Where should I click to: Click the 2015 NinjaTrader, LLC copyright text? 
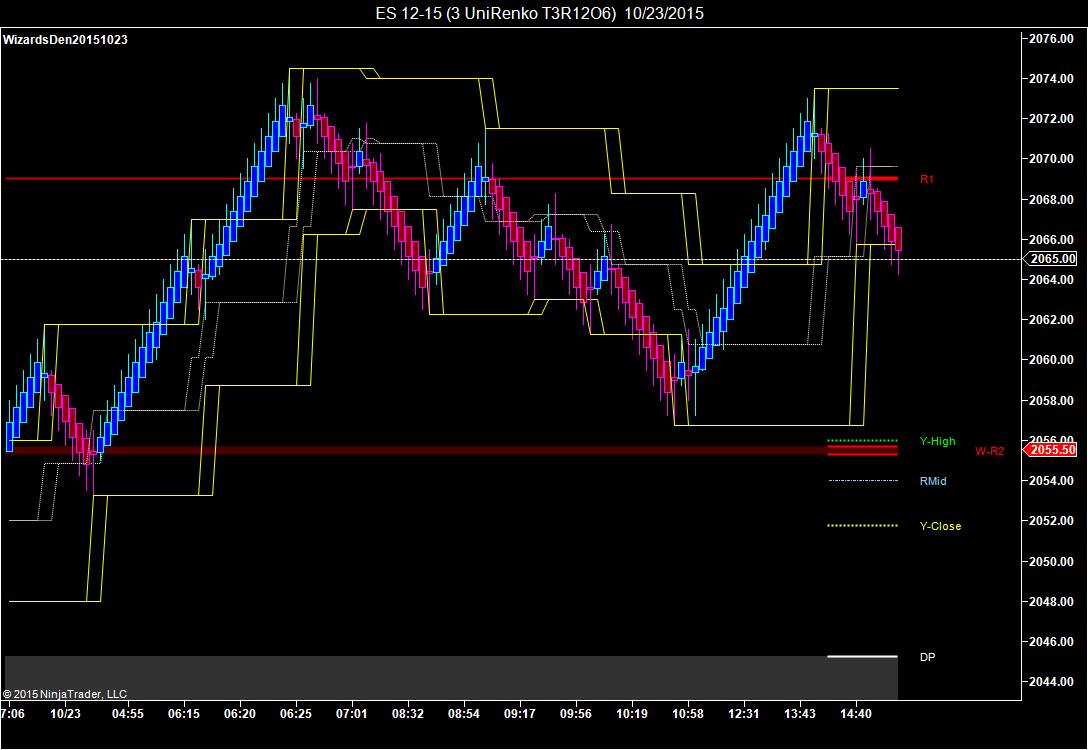pos(65,694)
